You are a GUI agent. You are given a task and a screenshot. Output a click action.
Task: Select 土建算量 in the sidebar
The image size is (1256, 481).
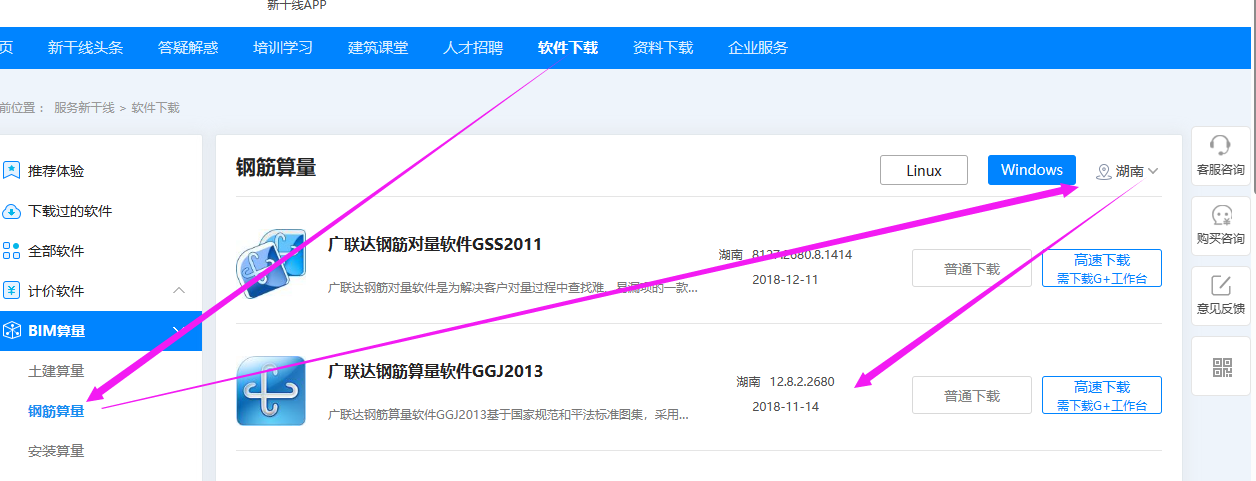click(x=56, y=371)
